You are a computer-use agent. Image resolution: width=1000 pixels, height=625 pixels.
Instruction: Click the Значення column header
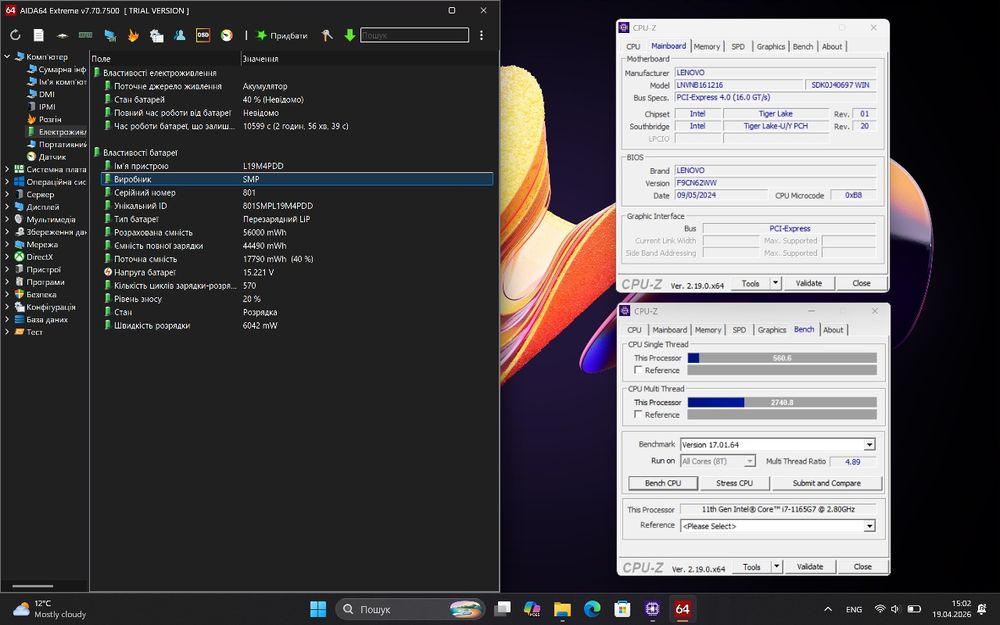coord(369,59)
